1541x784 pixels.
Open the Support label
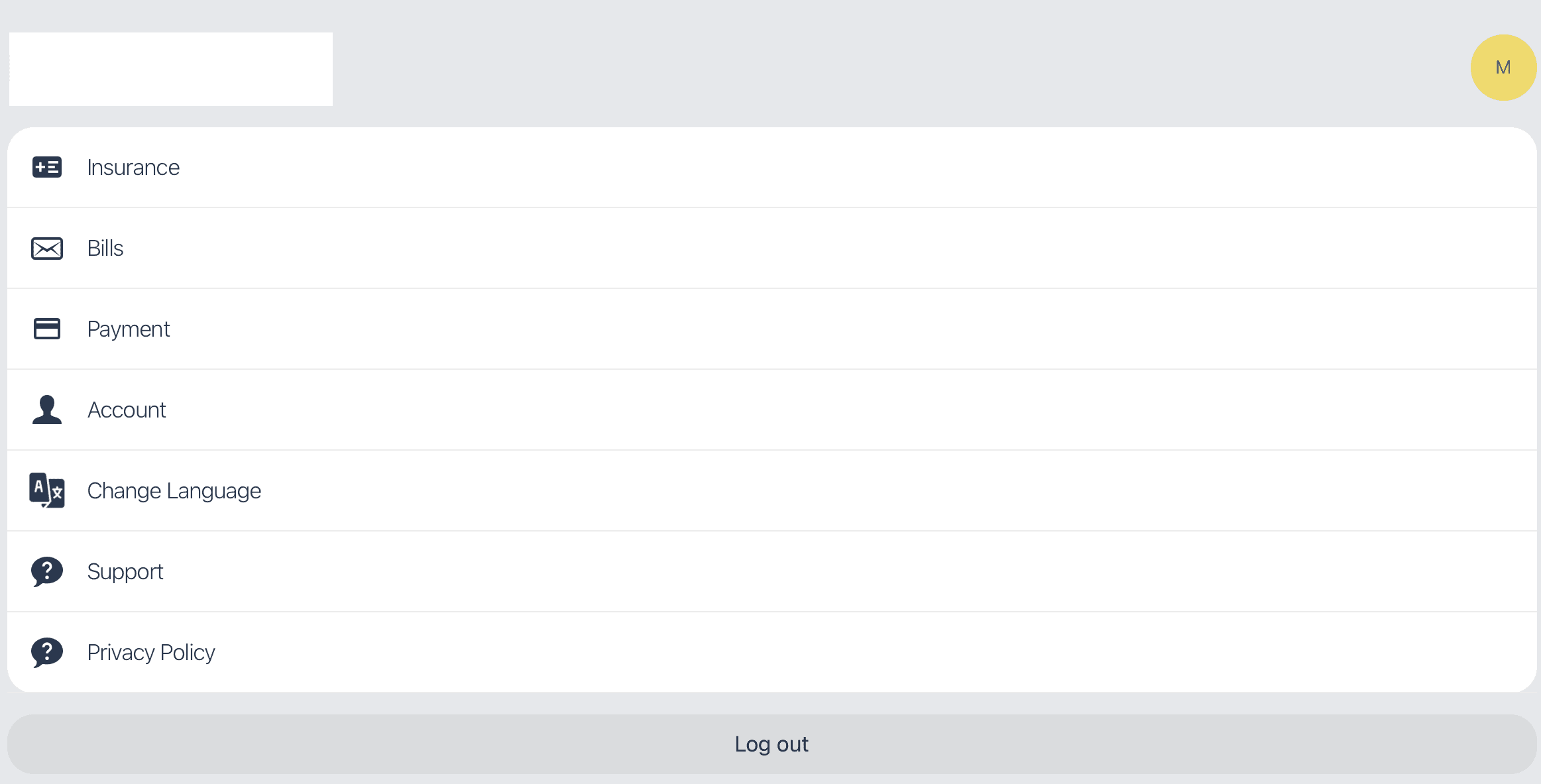click(125, 572)
